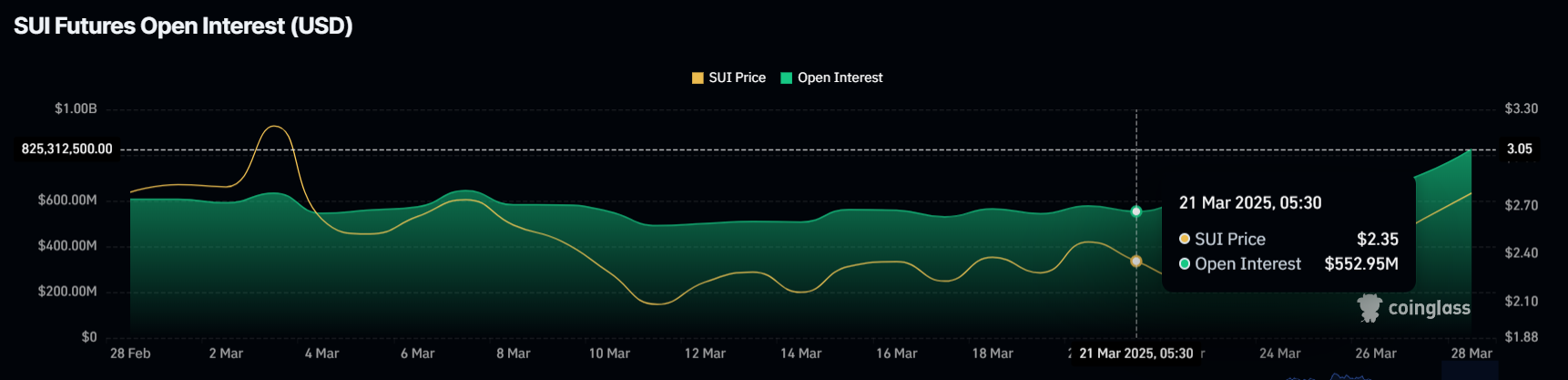
Task: Select the tan SUI Price marker dot
Action: 1135,262
